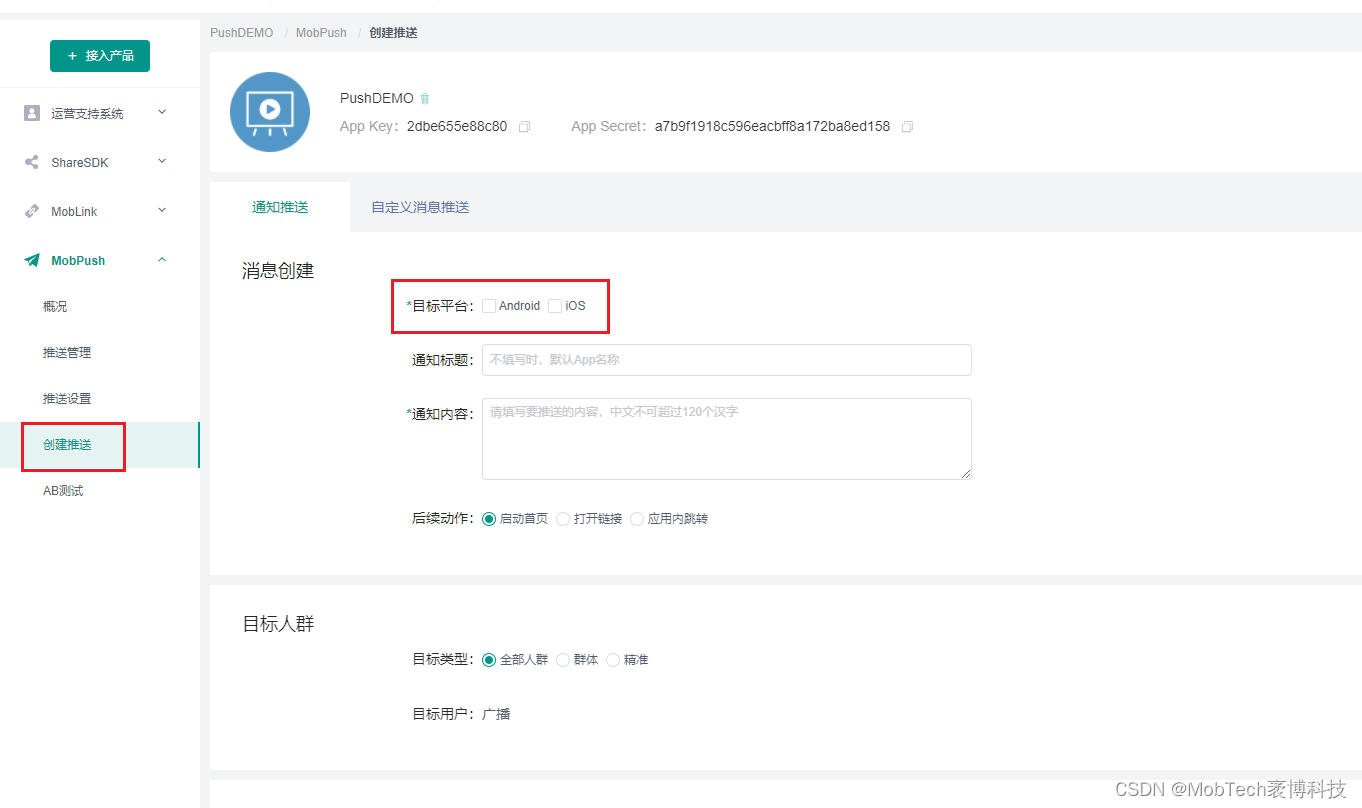Select the 应用内跳转 radio option

[x=637, y=519]
